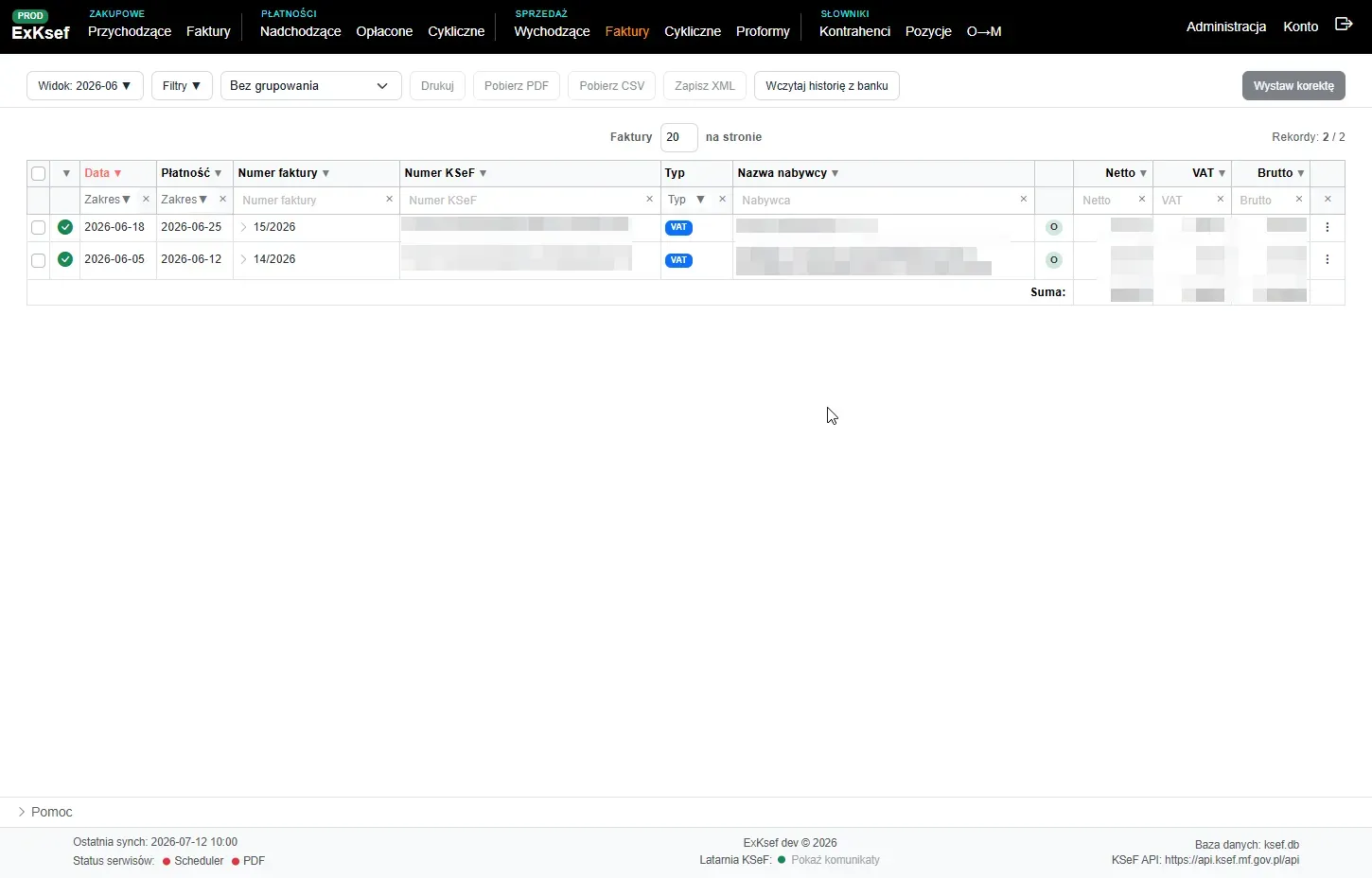Expand invoice 15/2026 row details
Image resolution: width=1372 pixels, height=878 pixels.
pos(243,227)
